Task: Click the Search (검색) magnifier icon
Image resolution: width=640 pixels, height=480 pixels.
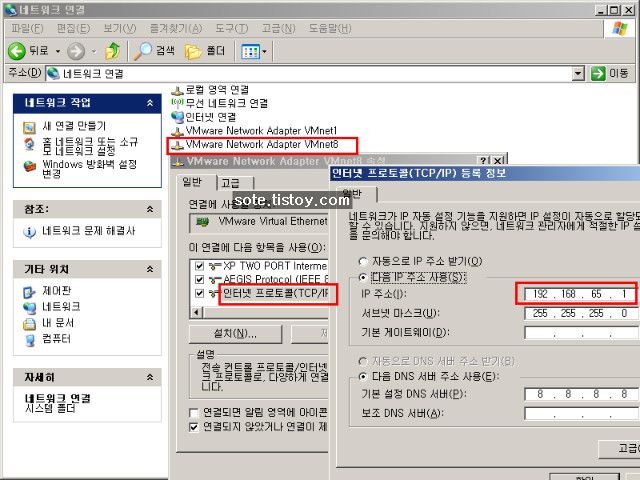Action: (142, 51)
